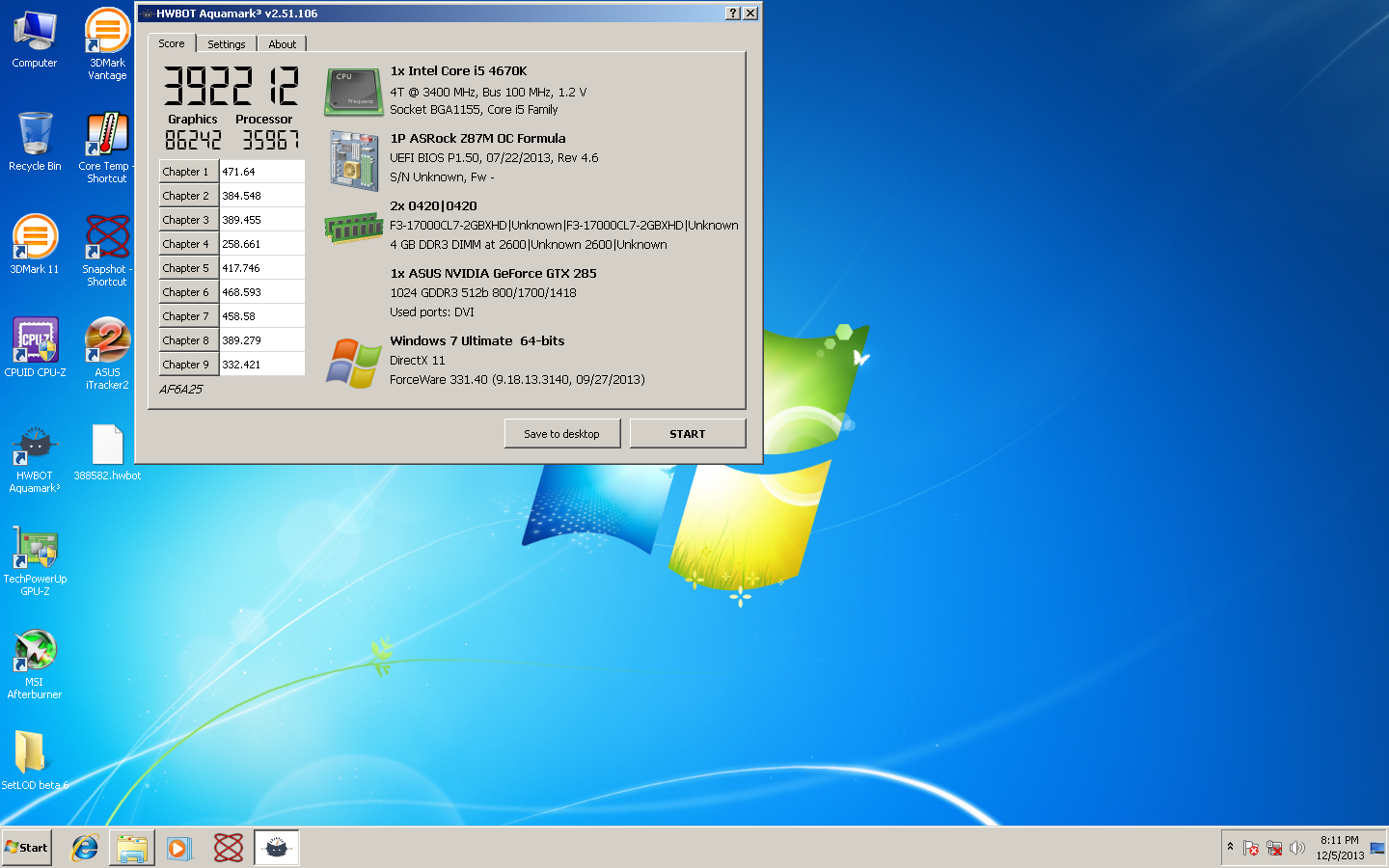
Task: Click HWBOT Aquamark taskbar button
Action: (x=277, y=848)
